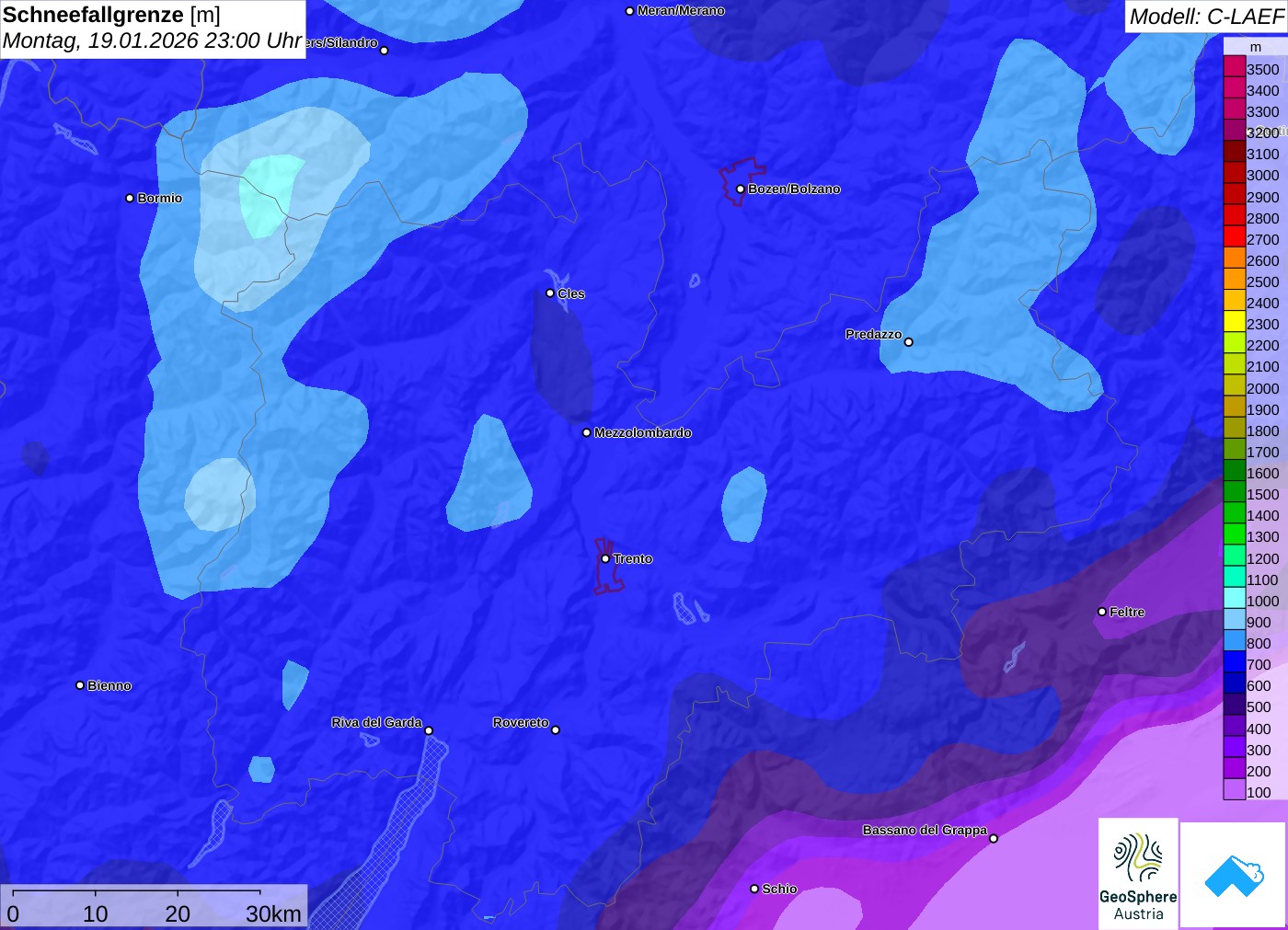Click the date Montag, 19.01.2026 23:00 Uhr

(153, 41)
